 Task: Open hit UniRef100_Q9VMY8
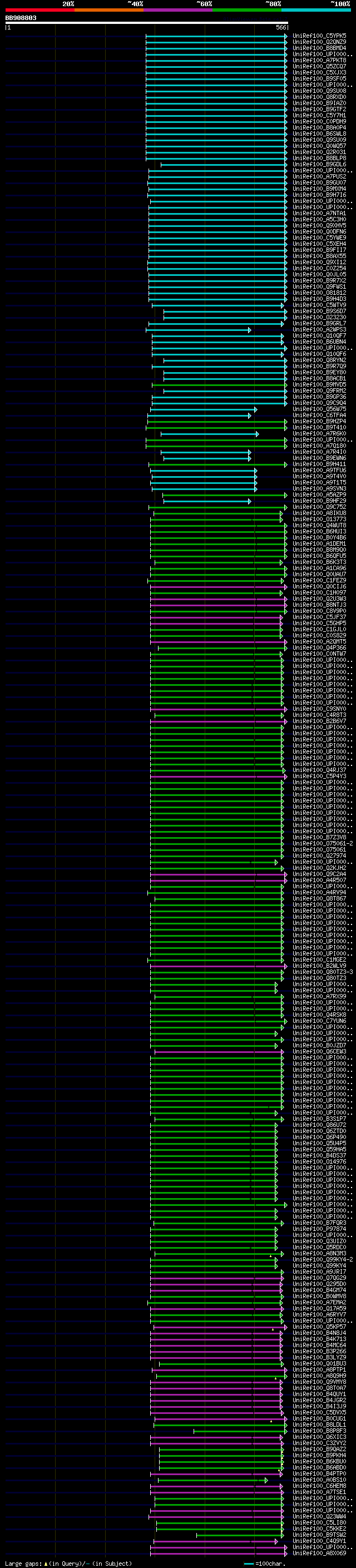click(x=319, y=1382)
